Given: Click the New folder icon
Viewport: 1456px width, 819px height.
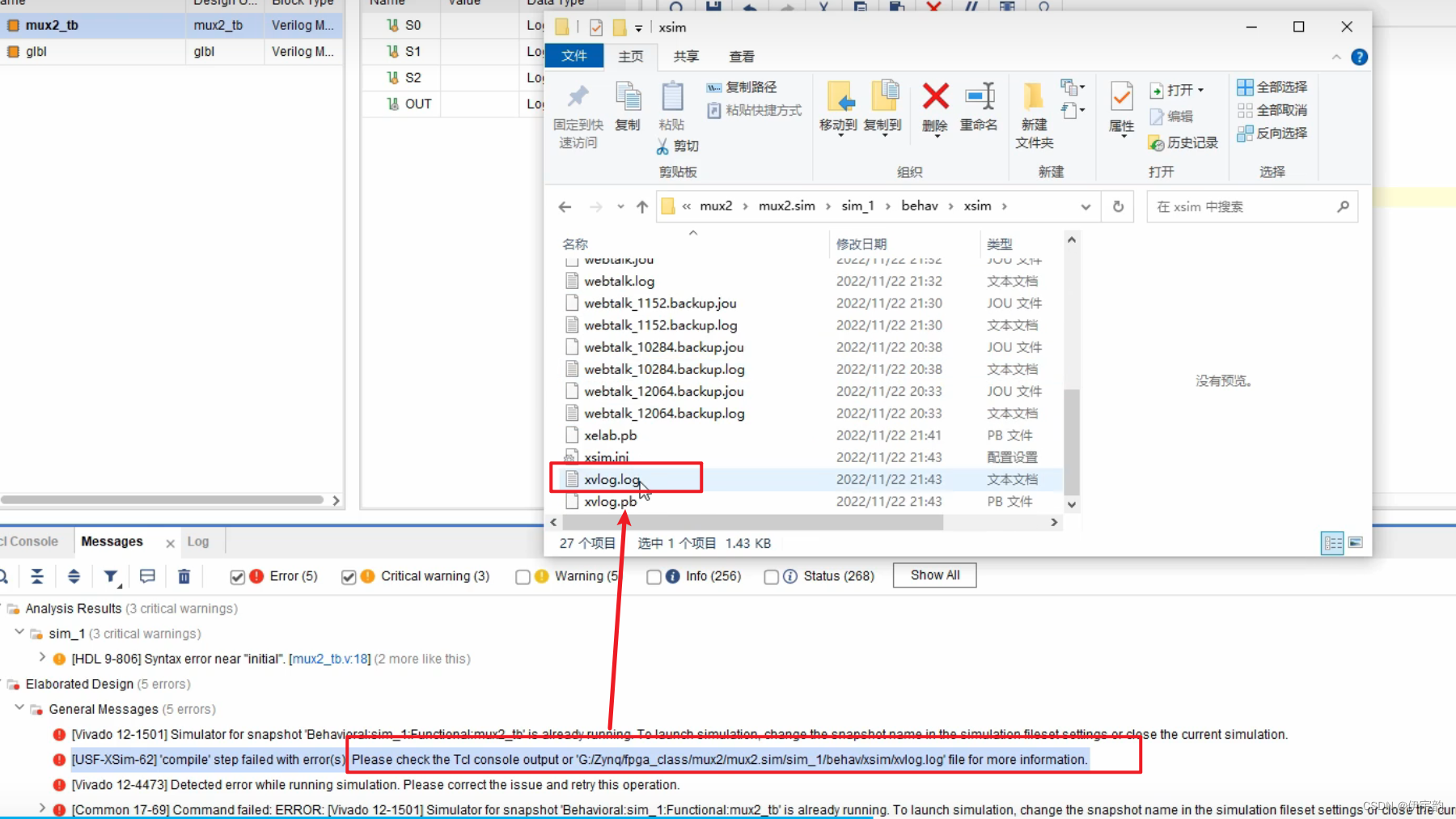Looking at the screenshot, I should 1033,96.
